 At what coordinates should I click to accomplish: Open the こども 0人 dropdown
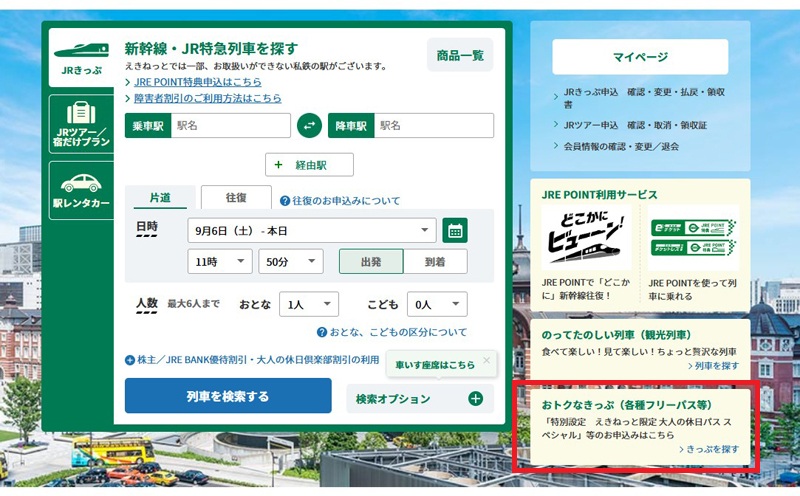tap(437, 304)
